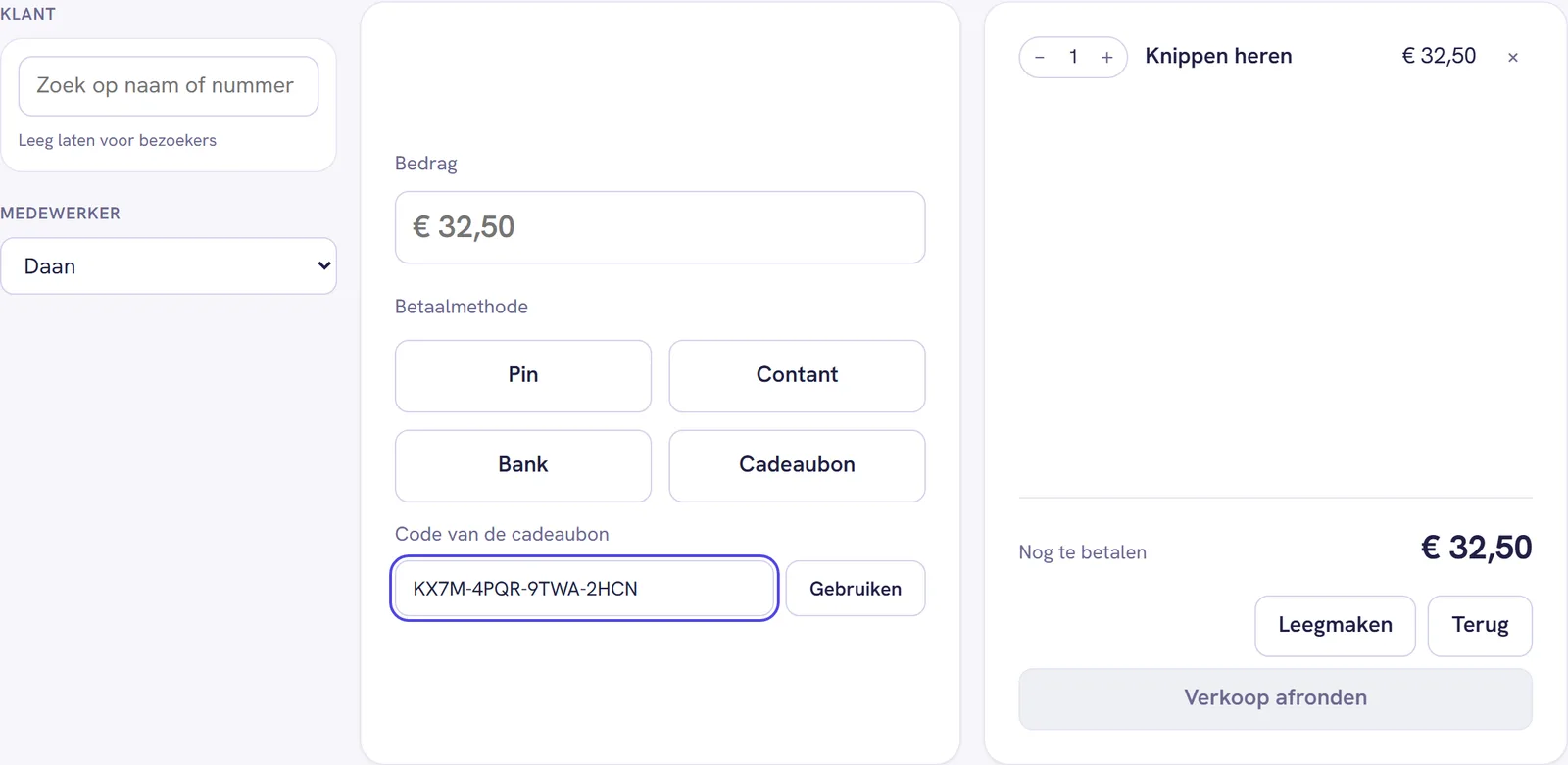Select Bank as payment method

[x=523, y=466]
